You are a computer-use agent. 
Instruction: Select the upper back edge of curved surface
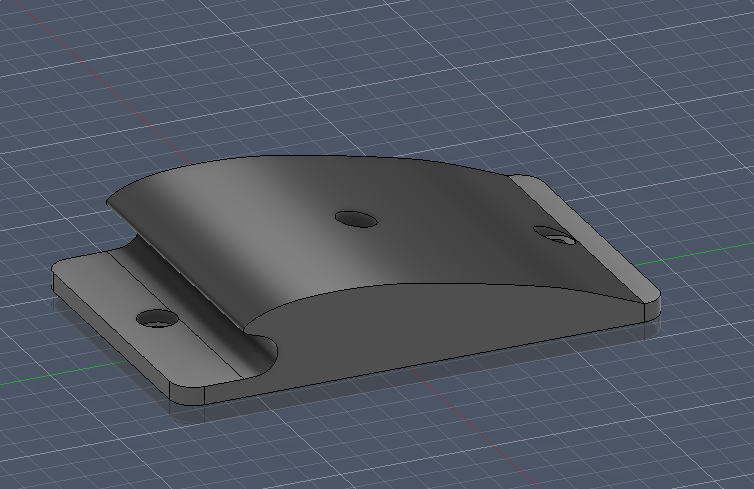[x=308, y=162]
